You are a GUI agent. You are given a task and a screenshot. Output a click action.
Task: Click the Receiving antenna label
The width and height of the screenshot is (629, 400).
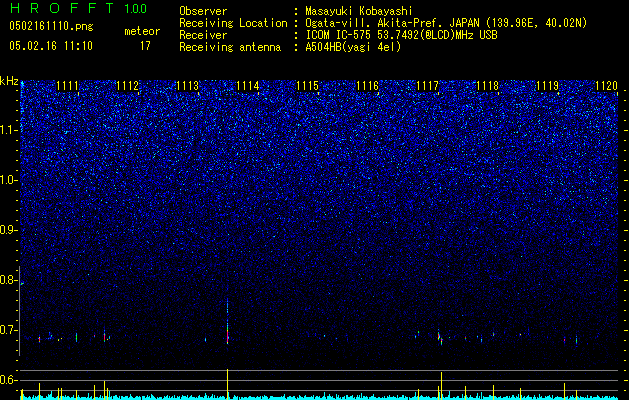pyautogui.click(x=230, y=47)
